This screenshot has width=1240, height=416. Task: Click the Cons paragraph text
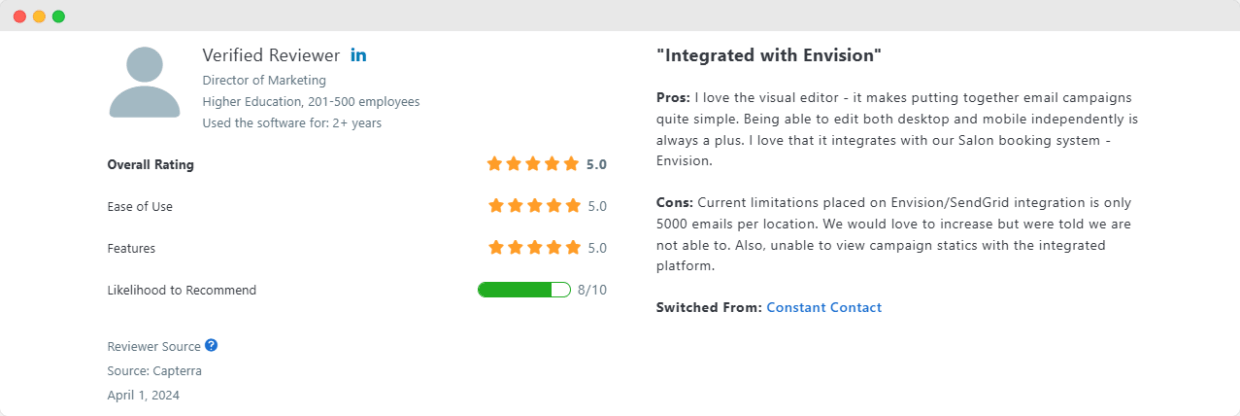tap(894, 235)
